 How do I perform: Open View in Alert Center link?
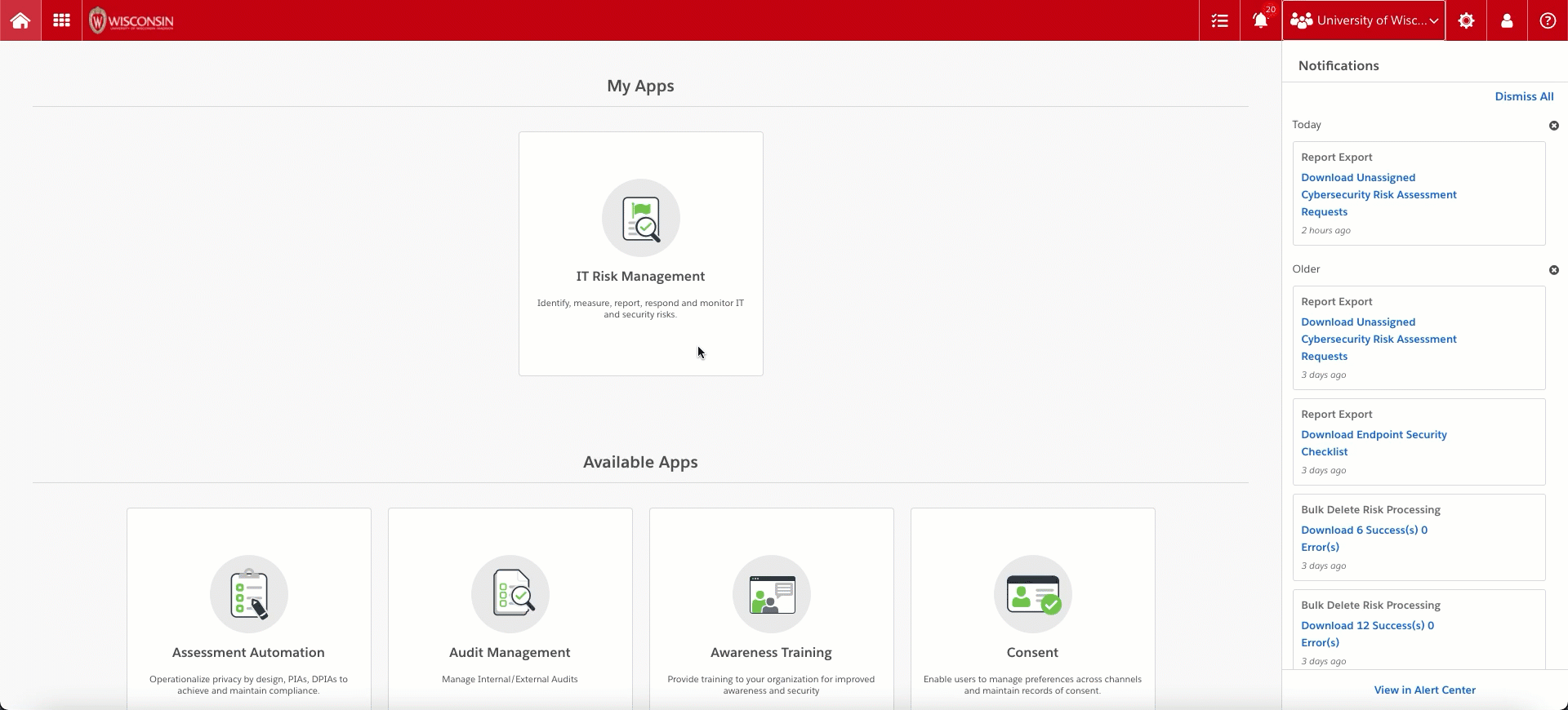[x=1424, y=690]
